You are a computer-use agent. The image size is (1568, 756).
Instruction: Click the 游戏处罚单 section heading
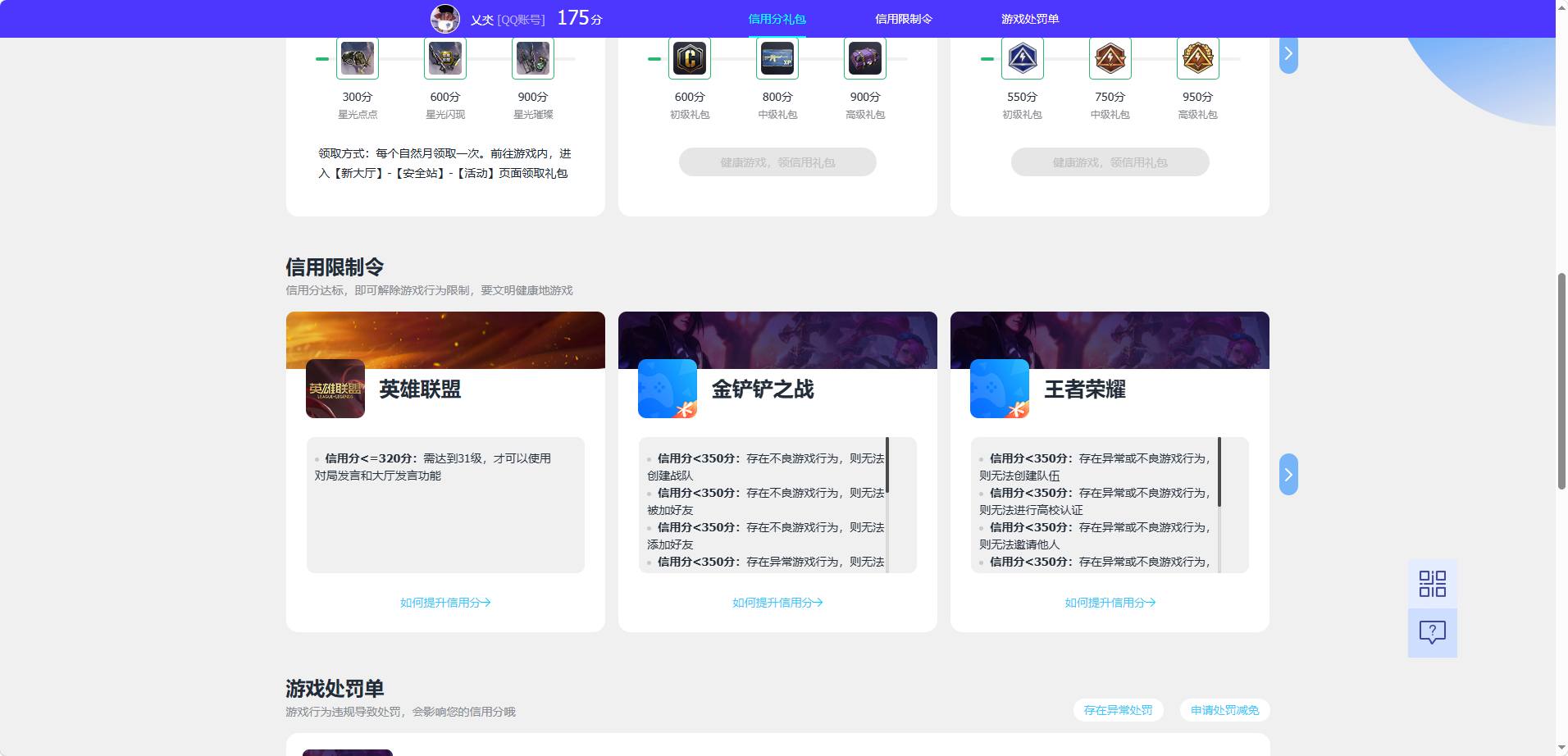pos(335,689)
